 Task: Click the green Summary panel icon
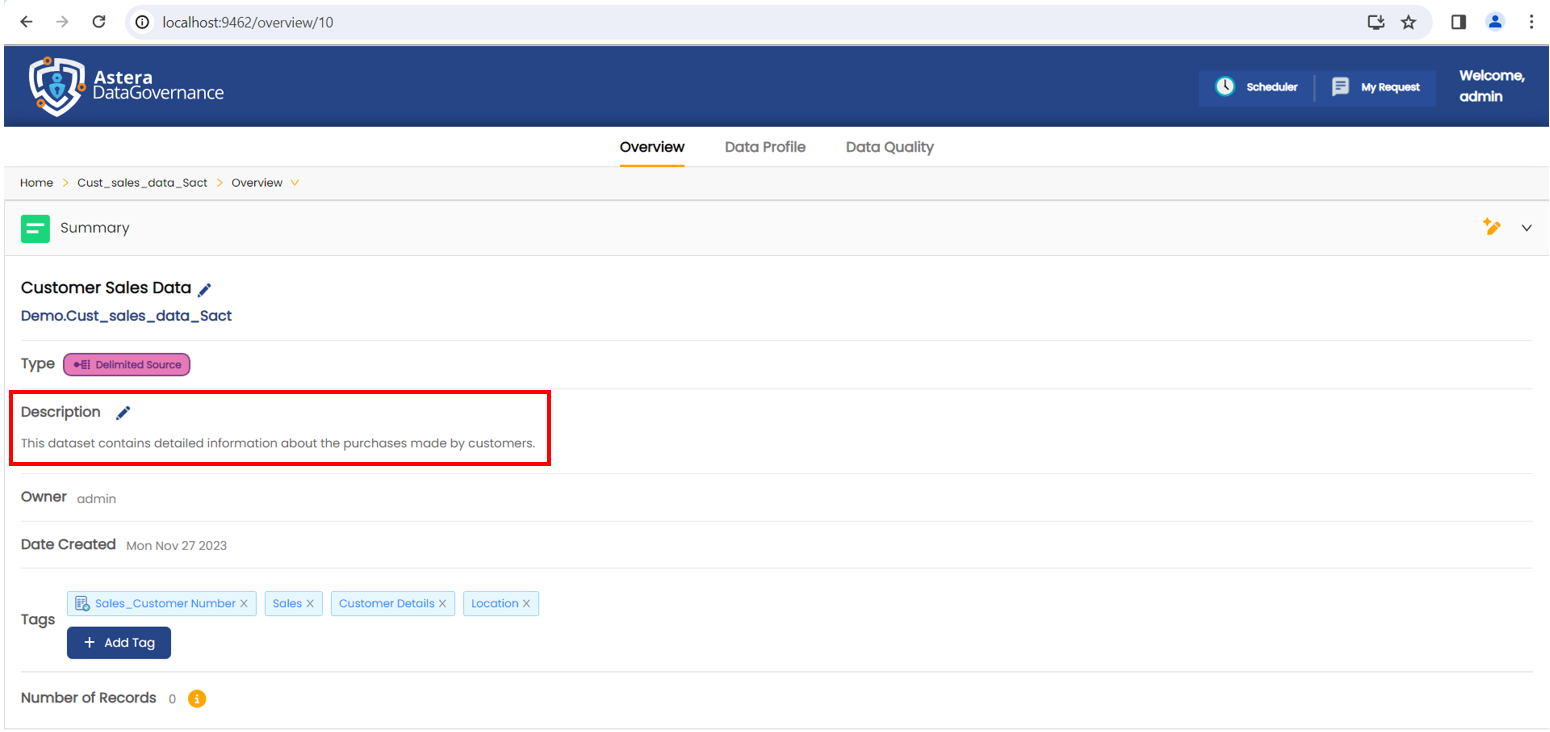pyautogui.click(x=35, y=228)
